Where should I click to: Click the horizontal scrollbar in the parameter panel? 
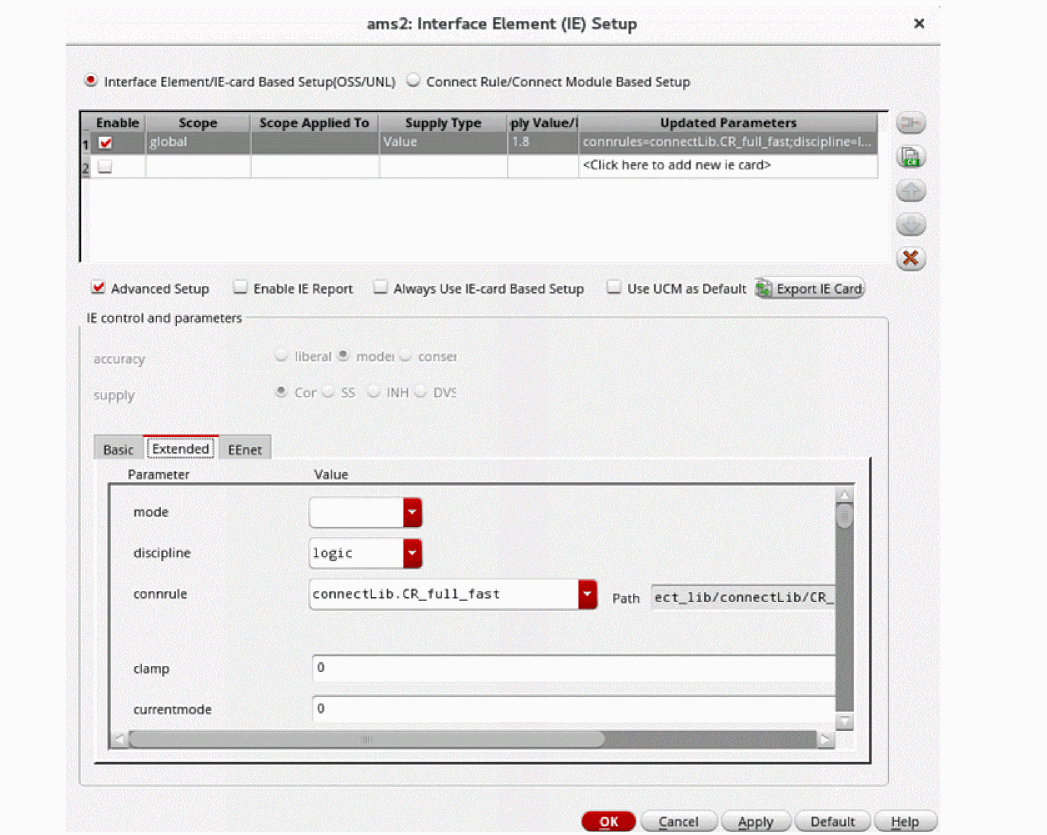pyautogui.click(x=367, y=739)
